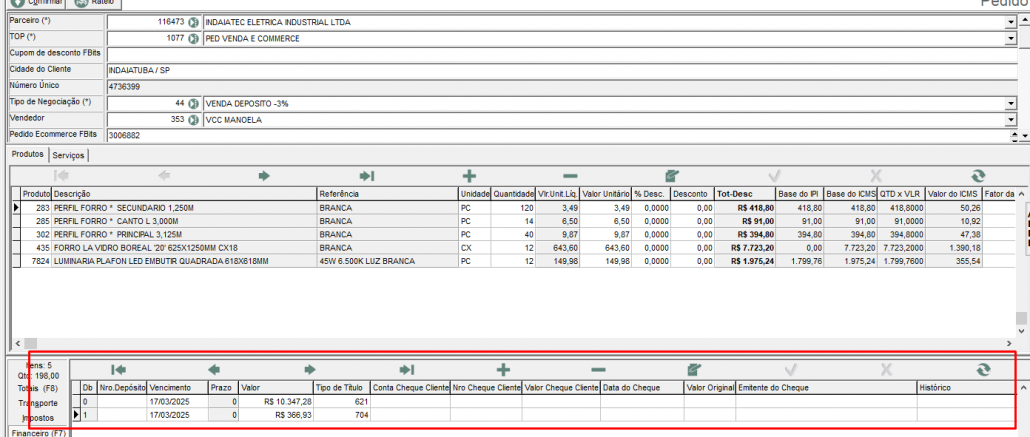This screenshot has height=437, width=1030.
Task: Go to the next product record in Produtos toolbar
Action: [x=264, y=175]
